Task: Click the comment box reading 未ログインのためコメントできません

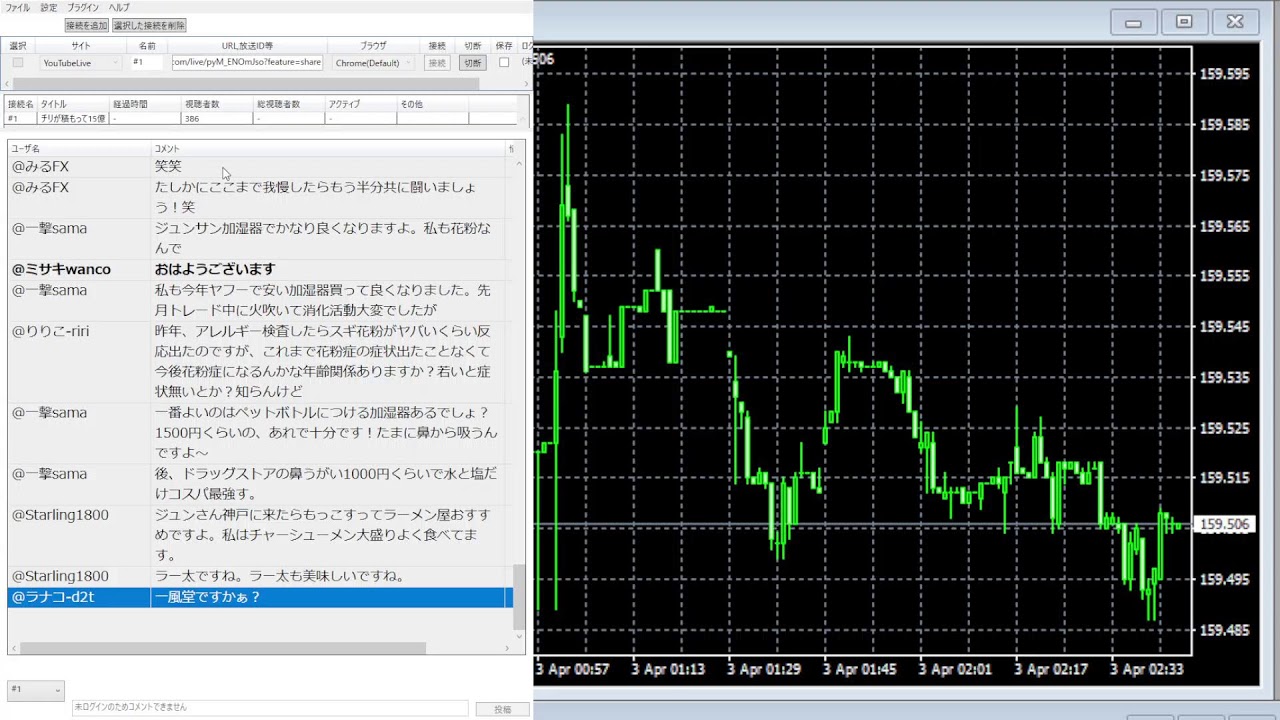Action: tap(270, 708)
